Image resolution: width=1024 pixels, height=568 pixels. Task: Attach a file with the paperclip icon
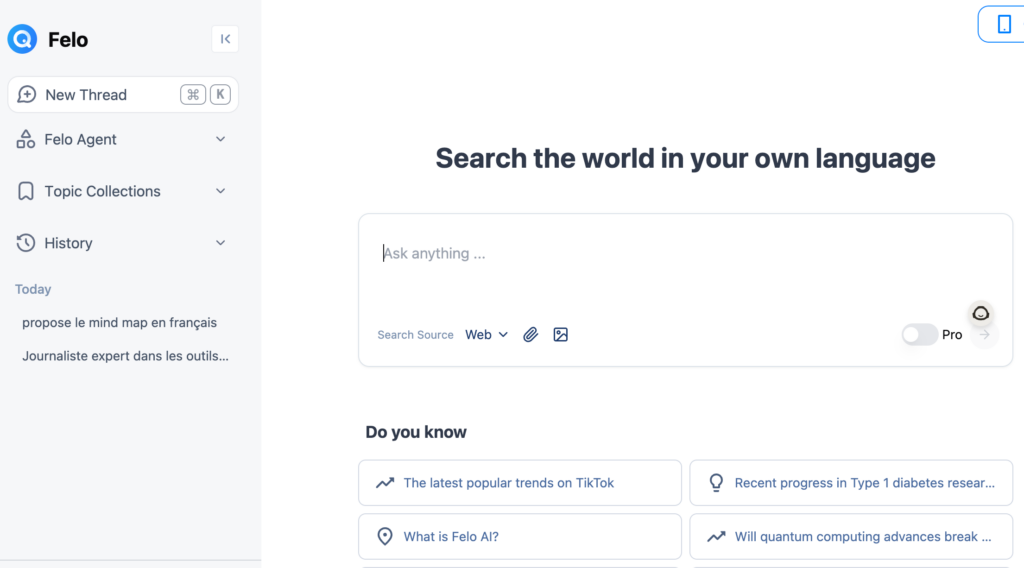(x=530, y=335)
